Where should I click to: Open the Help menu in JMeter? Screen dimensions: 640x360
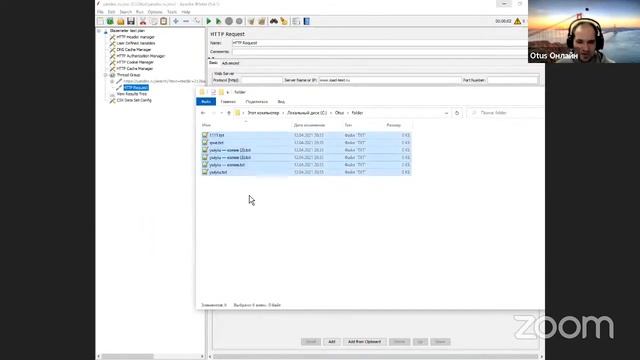pos(186,12)
